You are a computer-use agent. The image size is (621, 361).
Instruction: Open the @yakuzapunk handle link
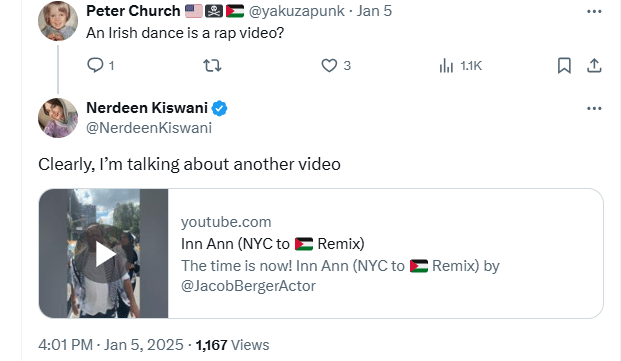pos(297,11)
